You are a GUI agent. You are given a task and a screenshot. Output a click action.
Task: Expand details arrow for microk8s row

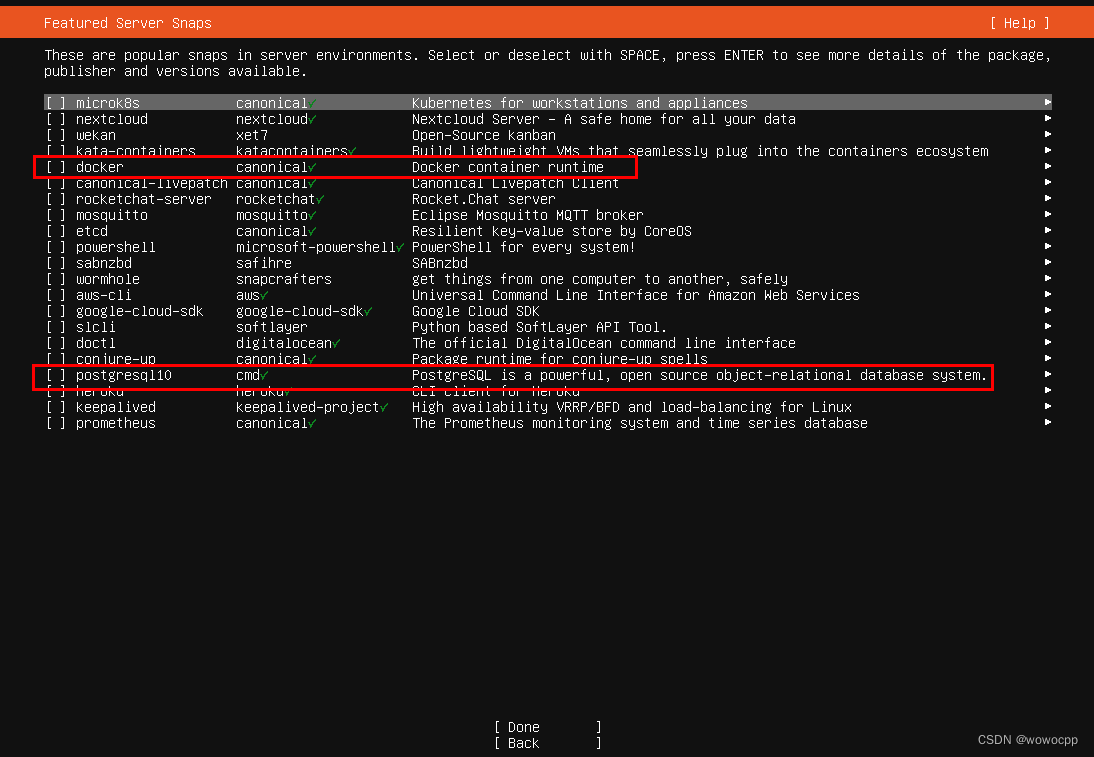tap(1047, 103)
